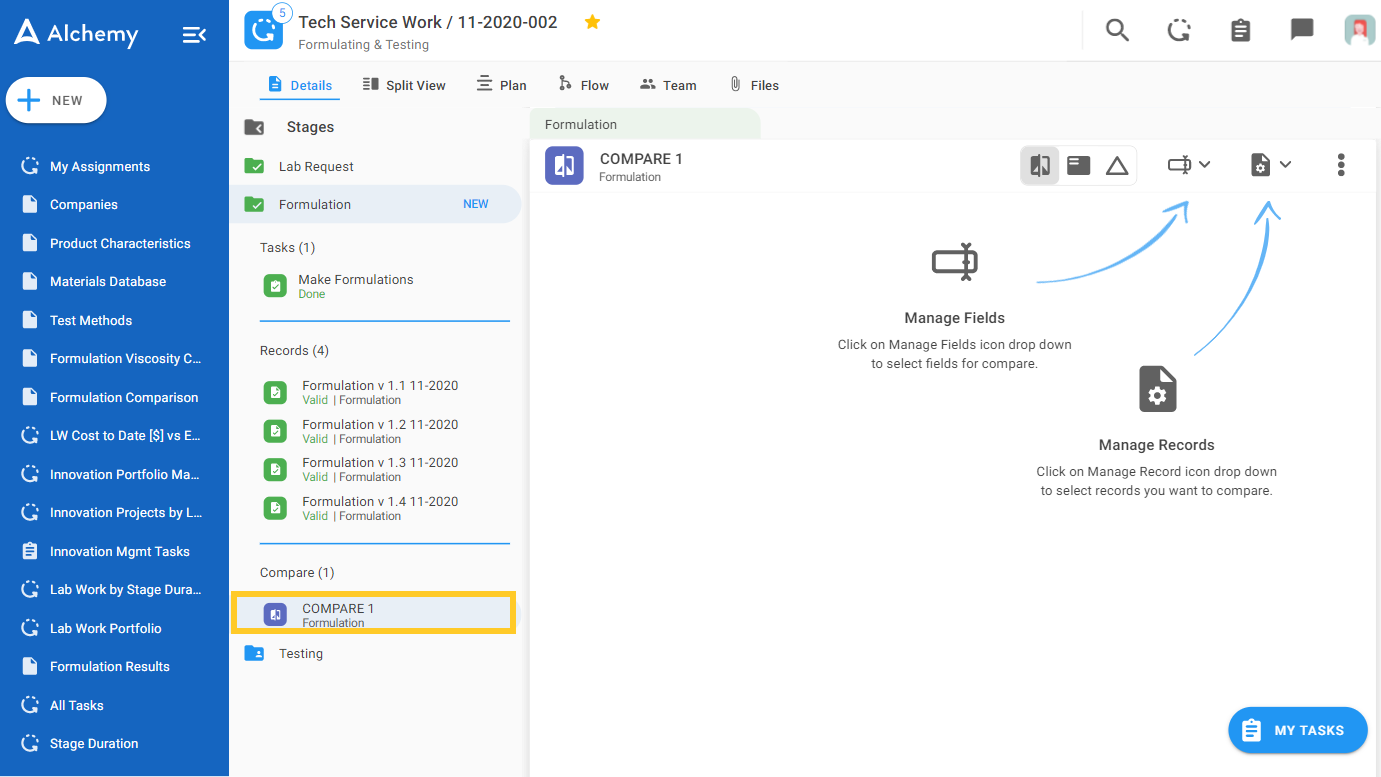Open Formulation Comparison in the sidebar
The width and height of the screenshot is (1381, 777).
(124, 398)
